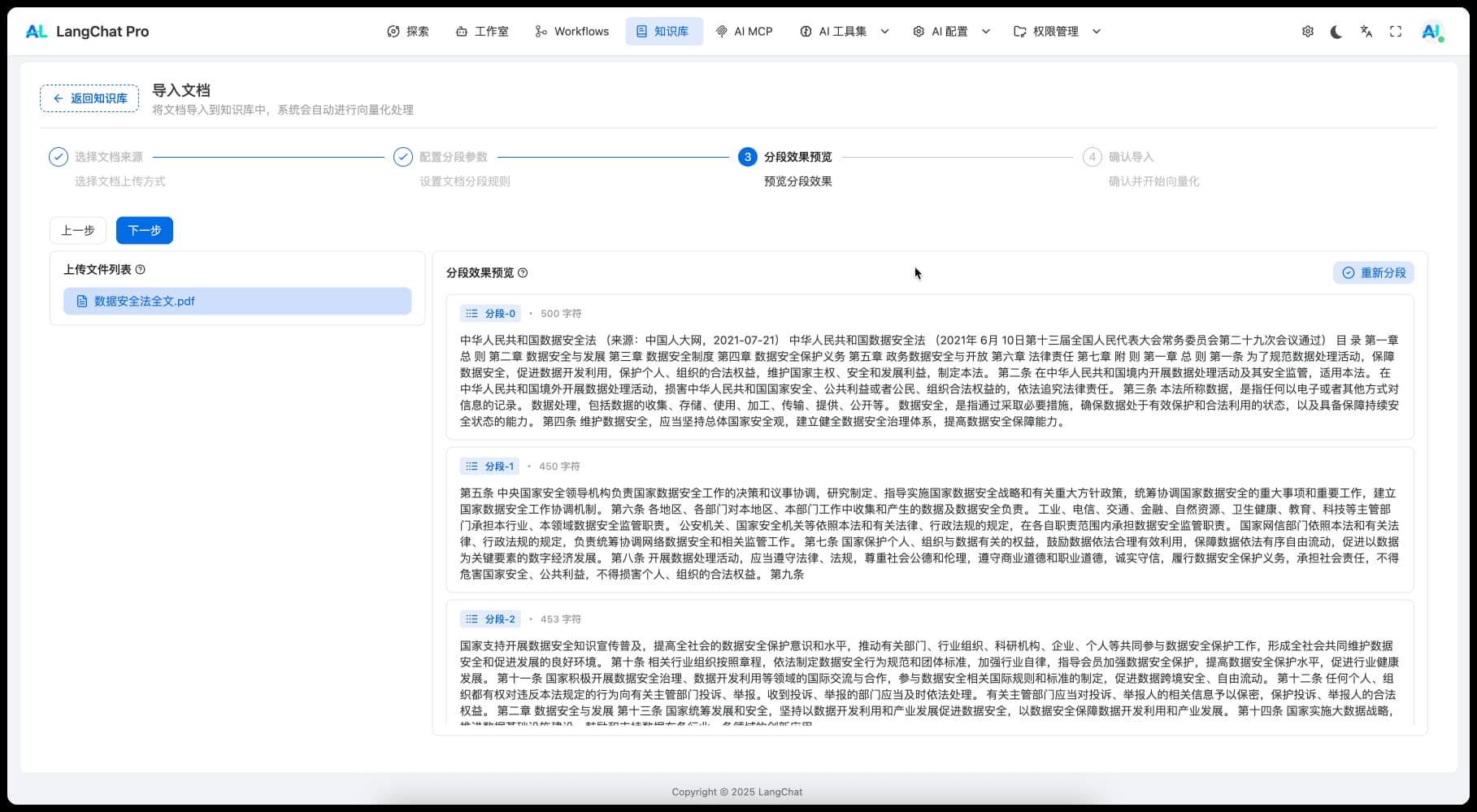Click the book icon on 知识库 tab
Screen dimensions: 1477x812
click(x=642, y=31)
